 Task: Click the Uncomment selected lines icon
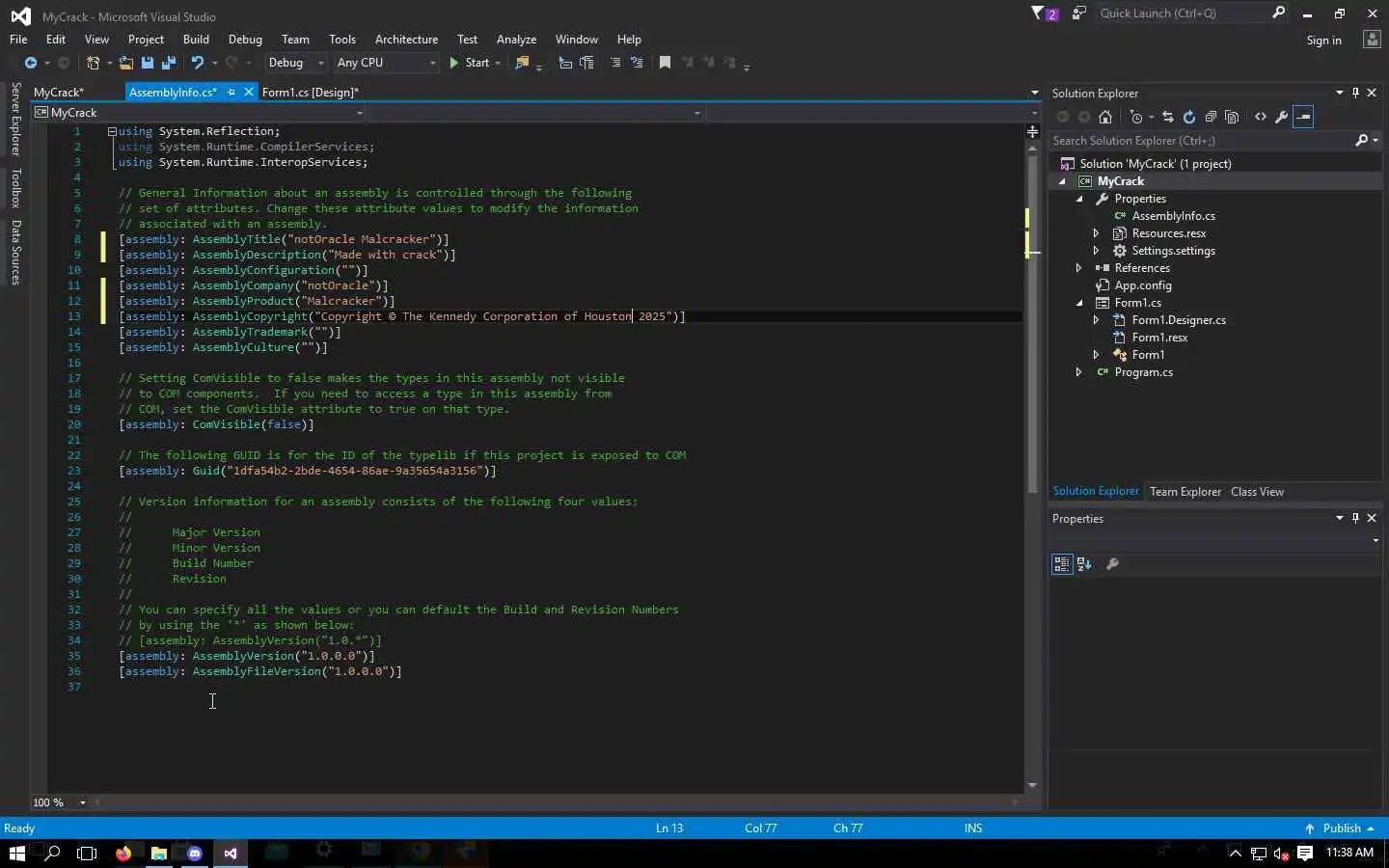coord(637,63)
